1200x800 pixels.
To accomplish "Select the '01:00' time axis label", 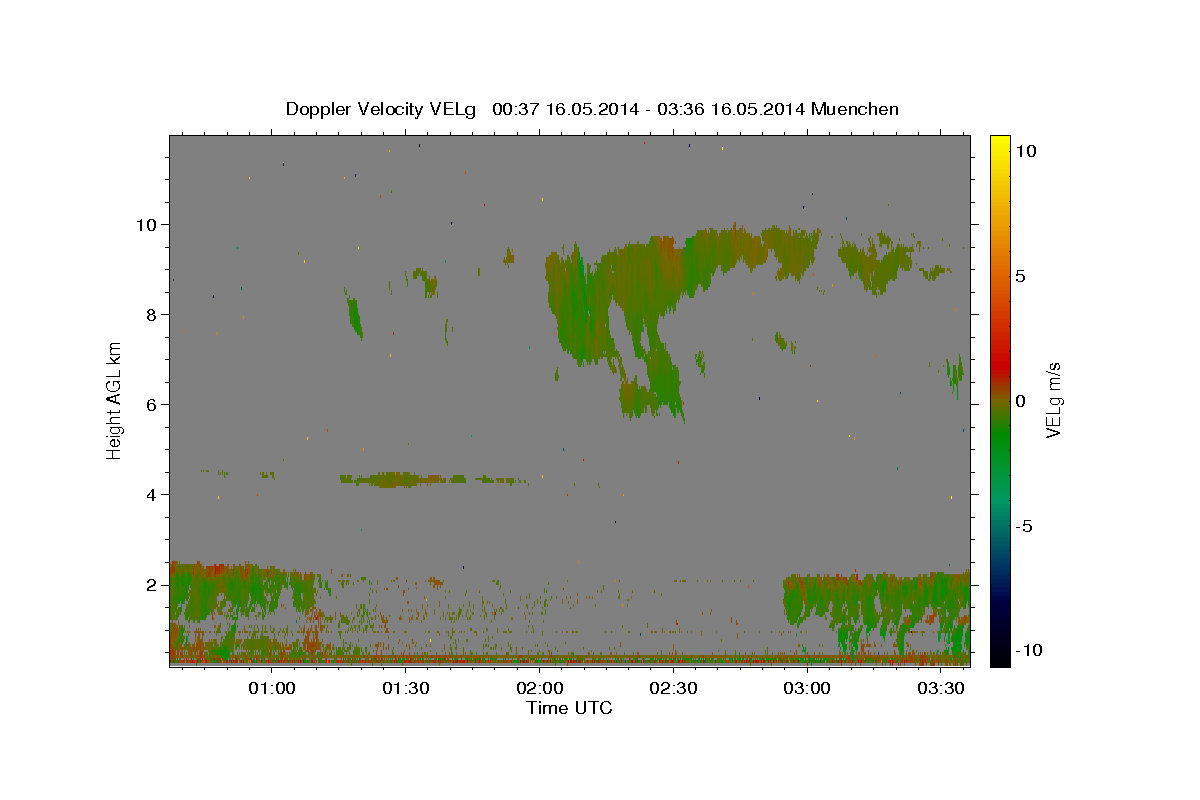I will pos(271,688).
